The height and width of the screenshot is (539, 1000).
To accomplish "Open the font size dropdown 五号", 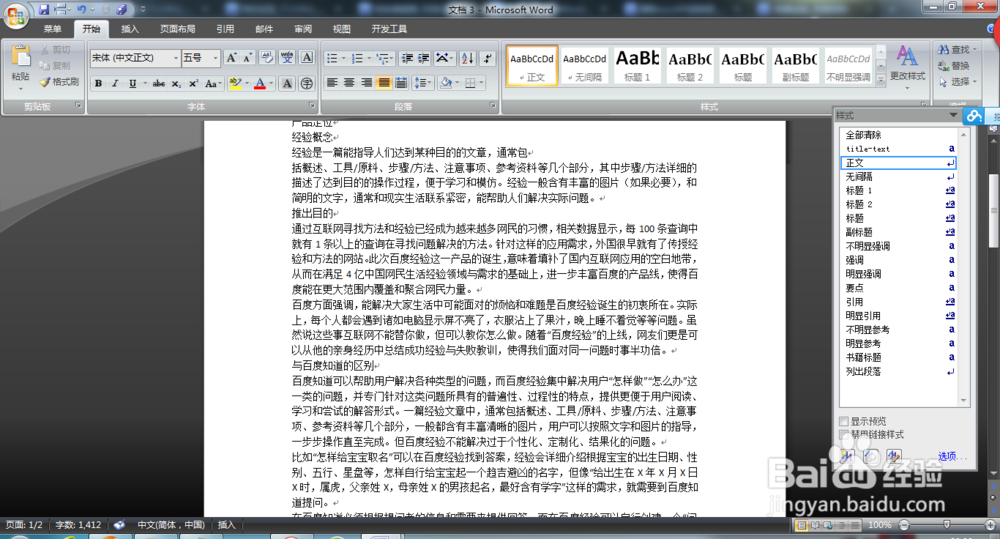I will [215, 58].
